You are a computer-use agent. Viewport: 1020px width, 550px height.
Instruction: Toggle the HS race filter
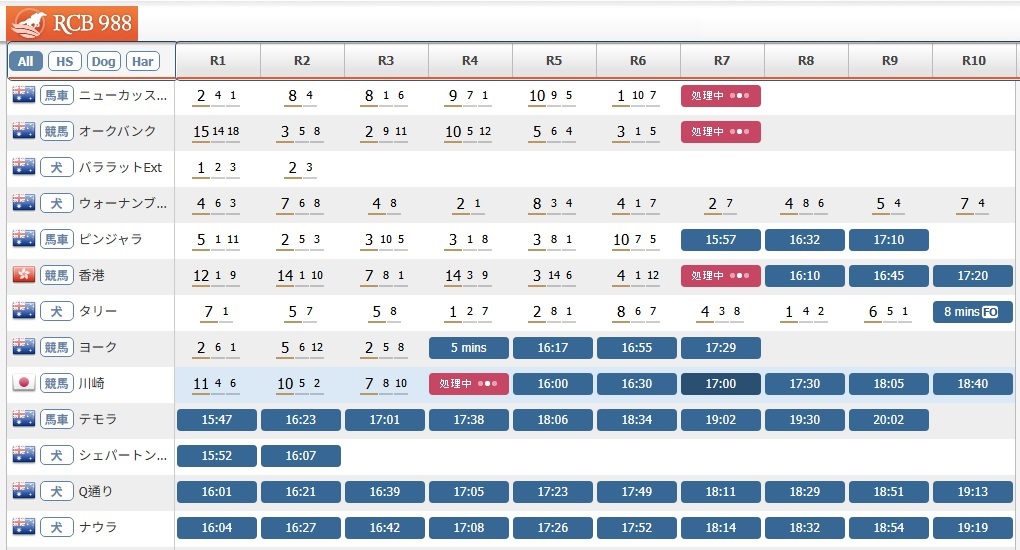tap(64, 61)
